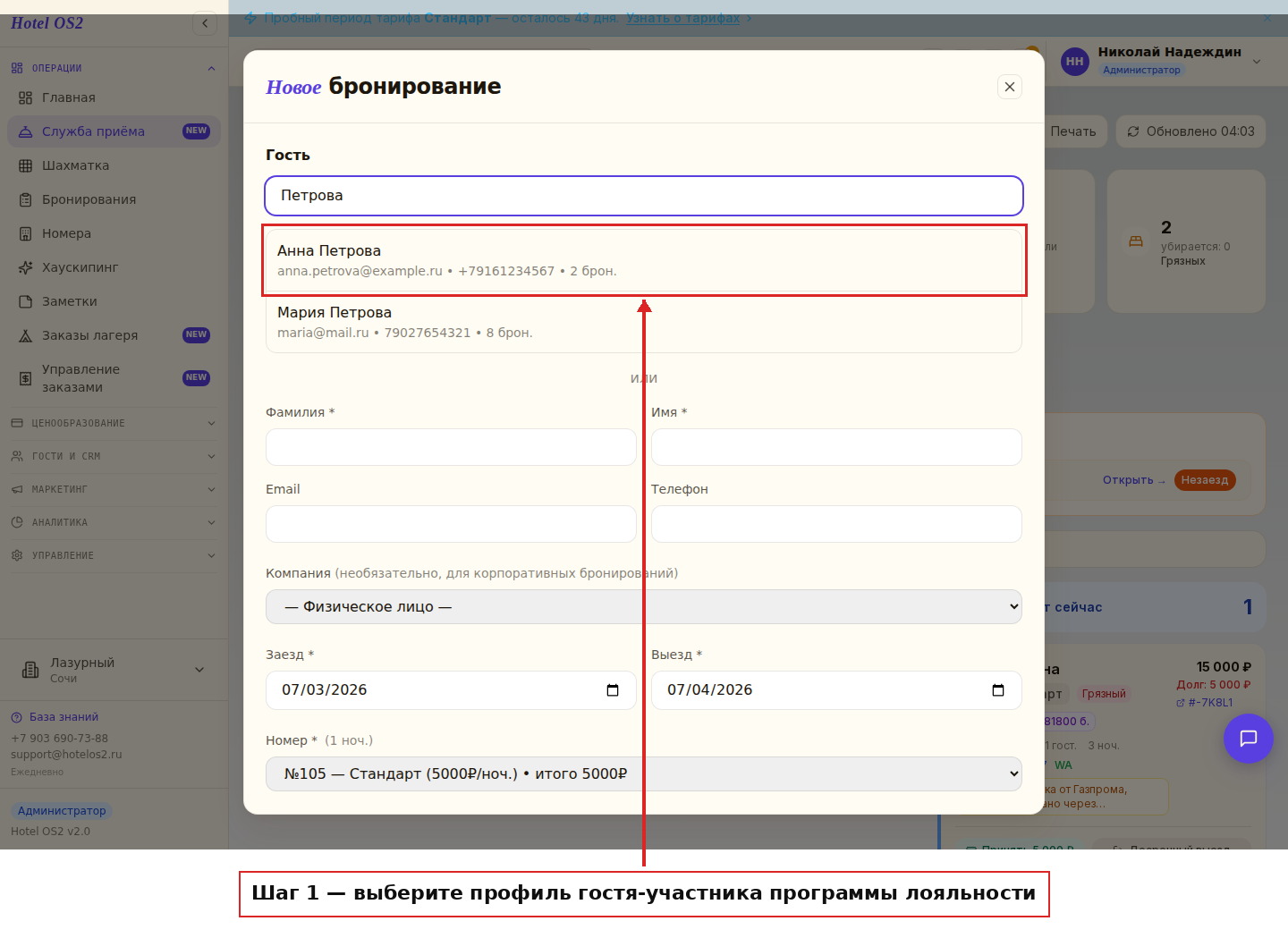1288x938 pixels.
Task: Open Главная in the sidebar
Action: click(114, 97)
